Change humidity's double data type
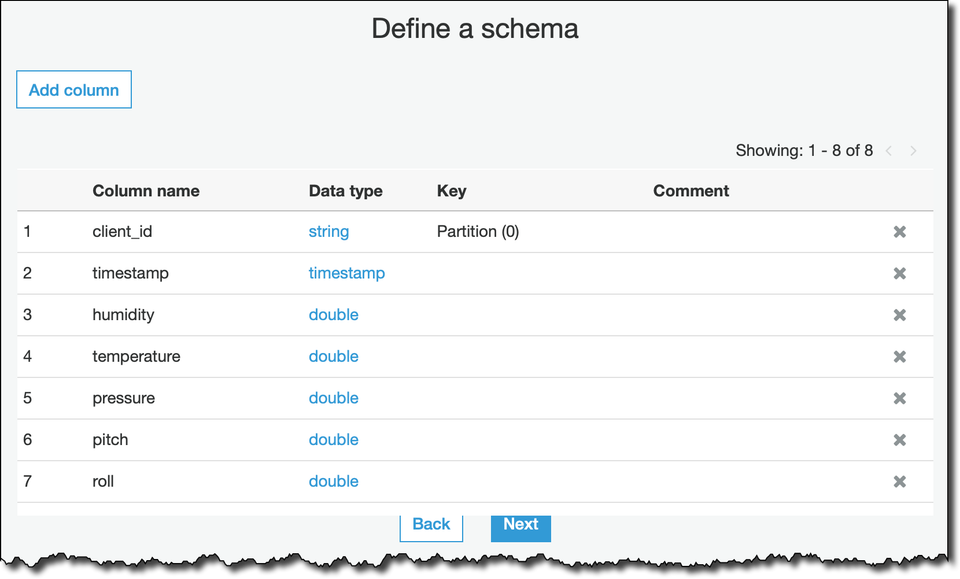 coord(333,315)
